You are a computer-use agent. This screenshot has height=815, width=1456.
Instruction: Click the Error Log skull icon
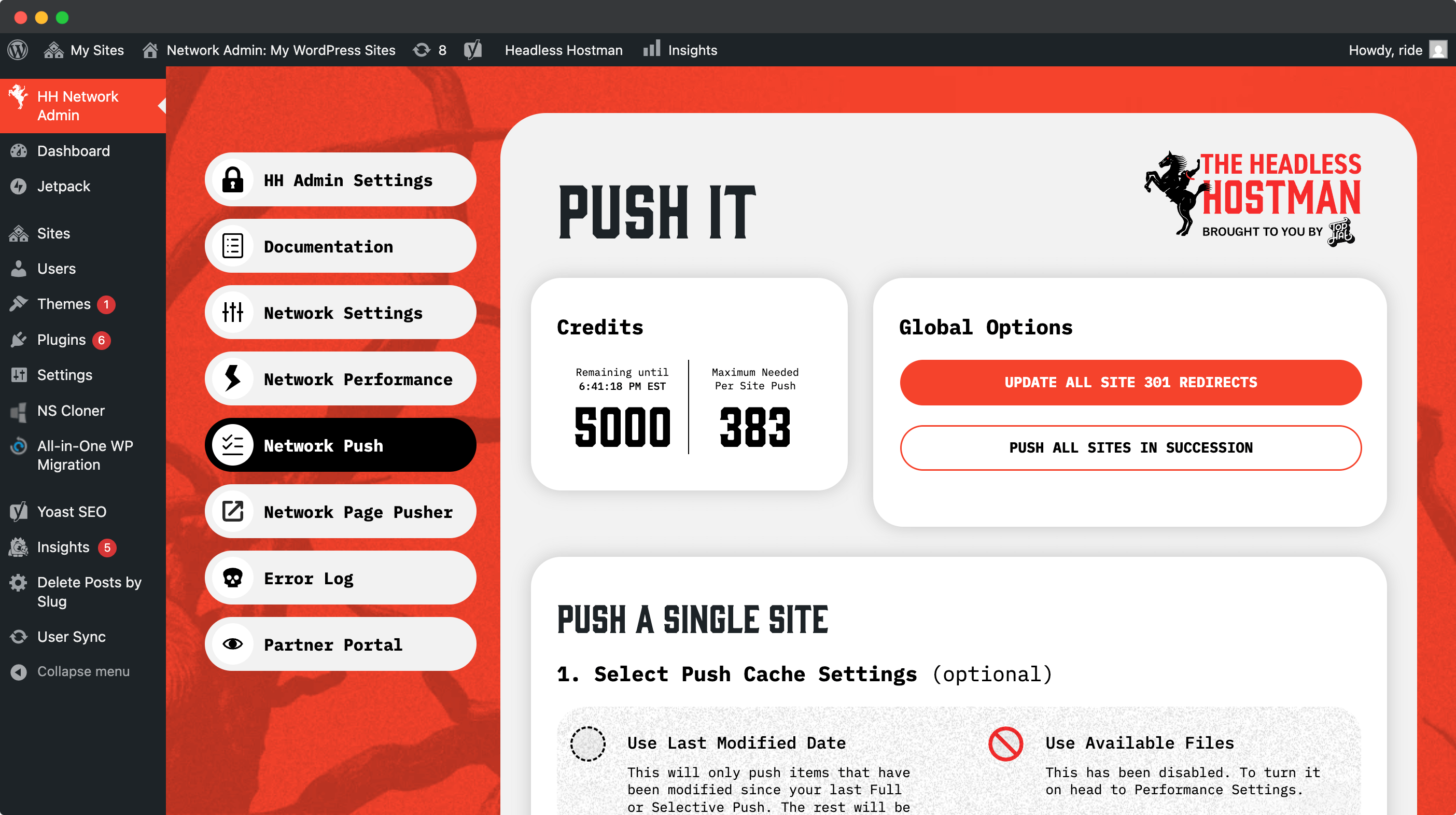[232, 578]
